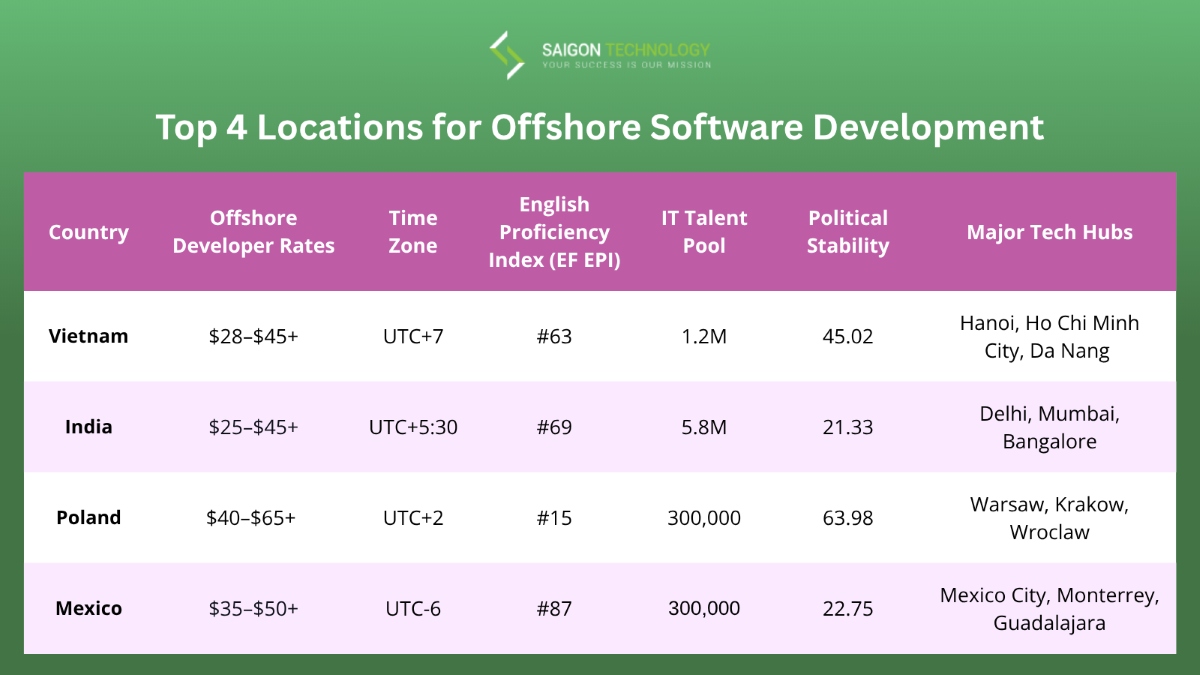Viewport: 1200px width, 675px height.
Task: Click India's talent pool value '5.8M'
Action: point(704,427)
